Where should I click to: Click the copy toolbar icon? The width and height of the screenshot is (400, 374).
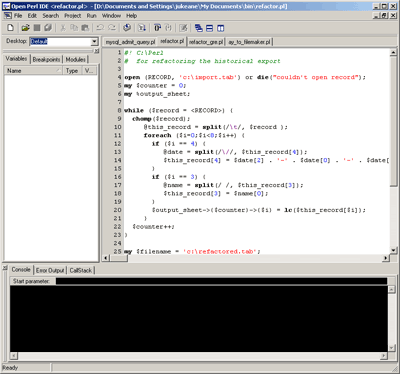pos(74,28)
